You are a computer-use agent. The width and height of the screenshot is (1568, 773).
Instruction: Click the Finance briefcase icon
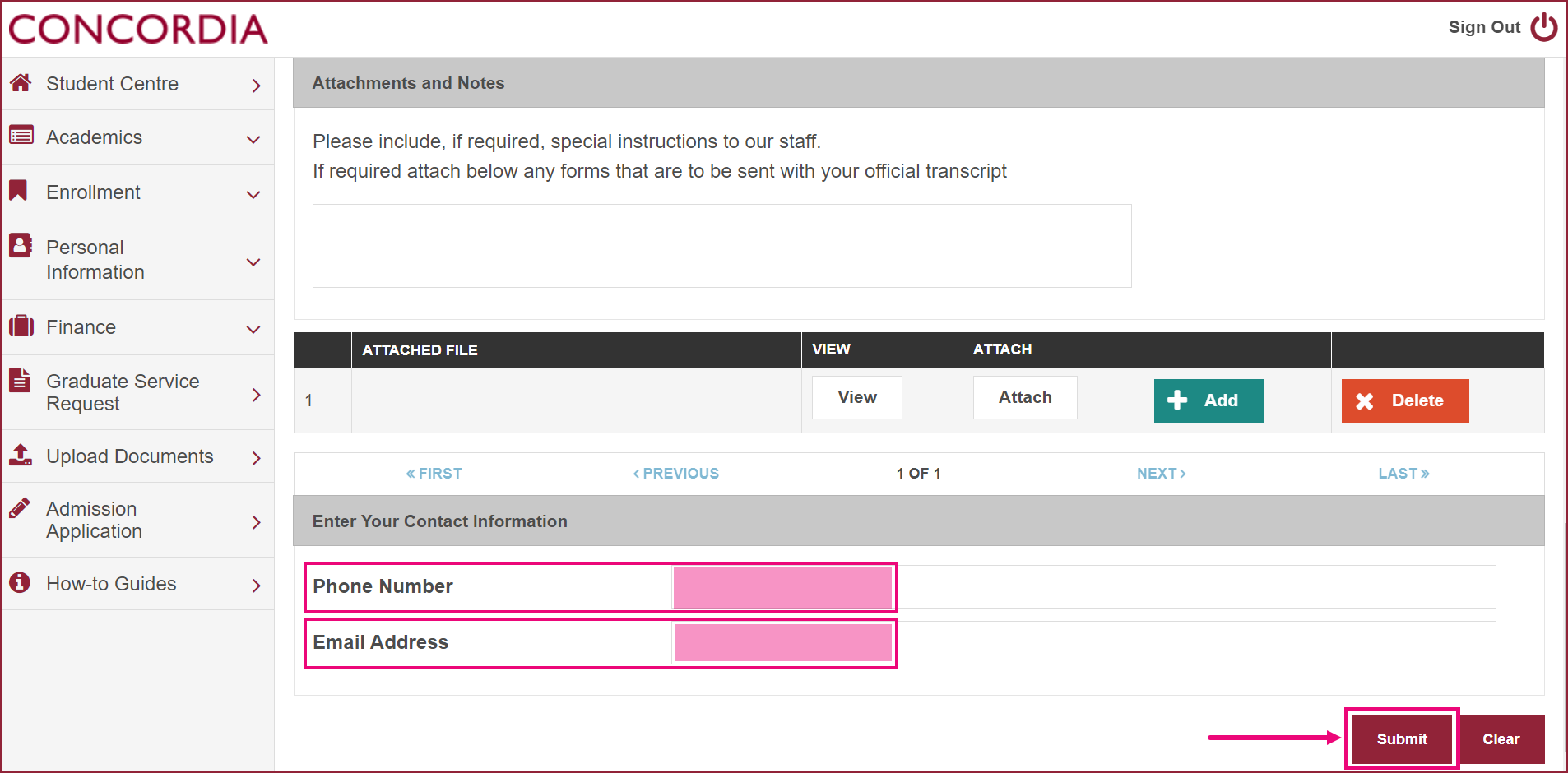point(21,326)
